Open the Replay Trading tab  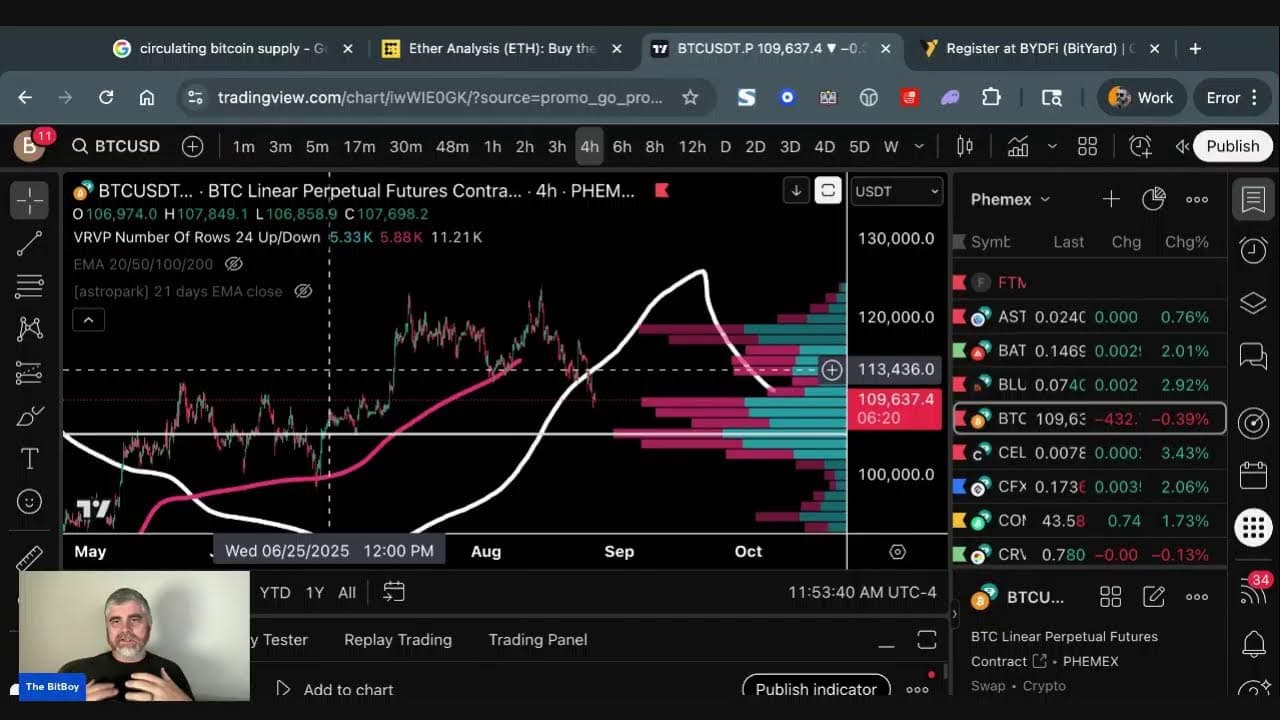tap(398, 640)
